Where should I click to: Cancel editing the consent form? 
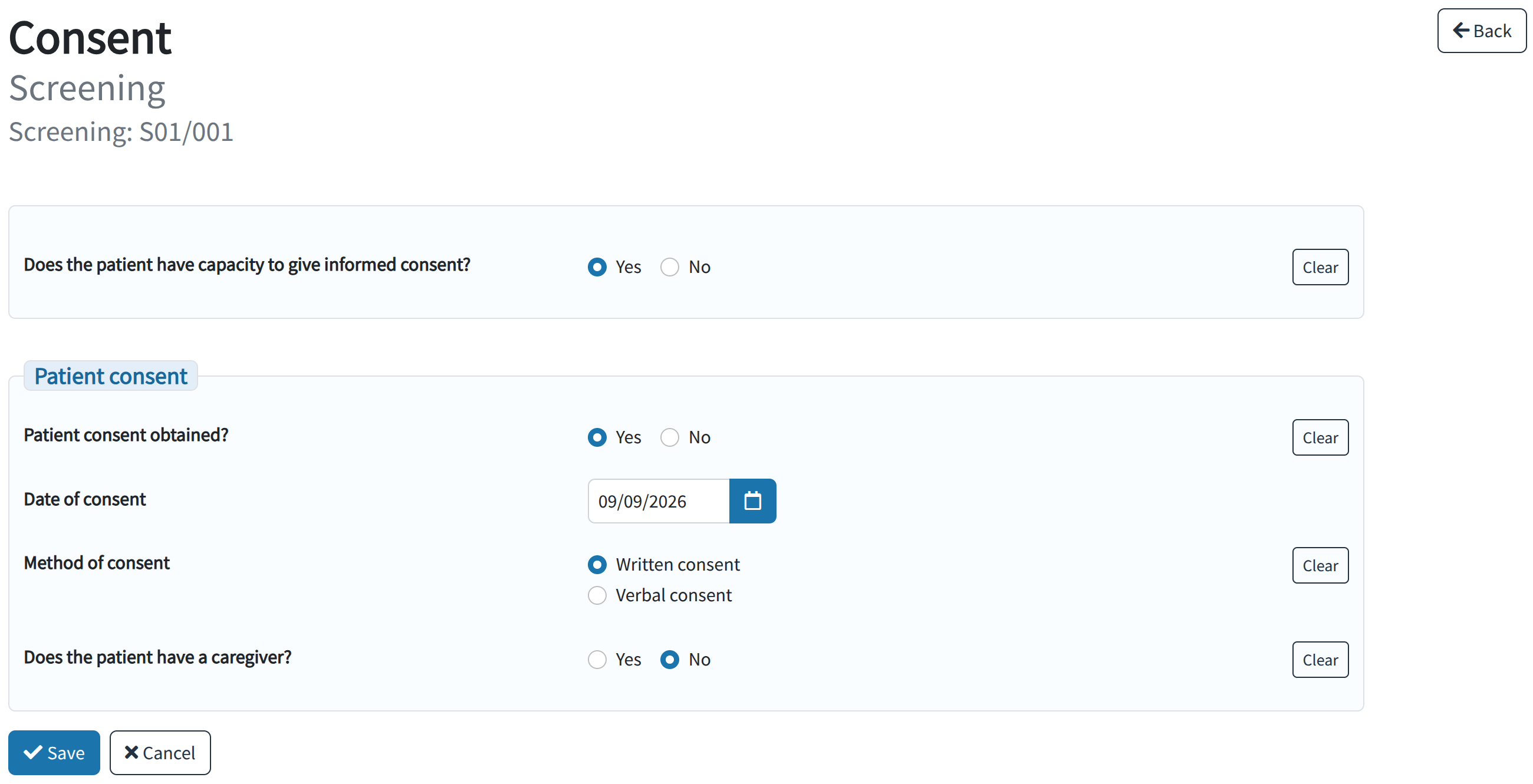(160, 753)
